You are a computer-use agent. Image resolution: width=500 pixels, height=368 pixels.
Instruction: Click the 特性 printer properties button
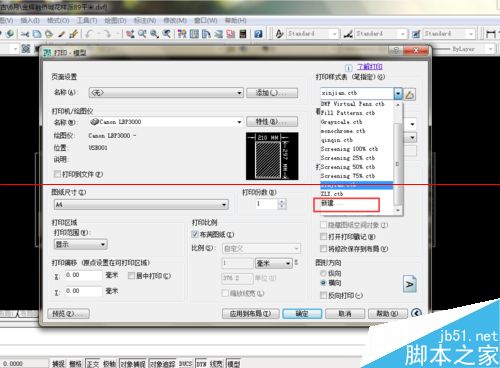[272, 122]
